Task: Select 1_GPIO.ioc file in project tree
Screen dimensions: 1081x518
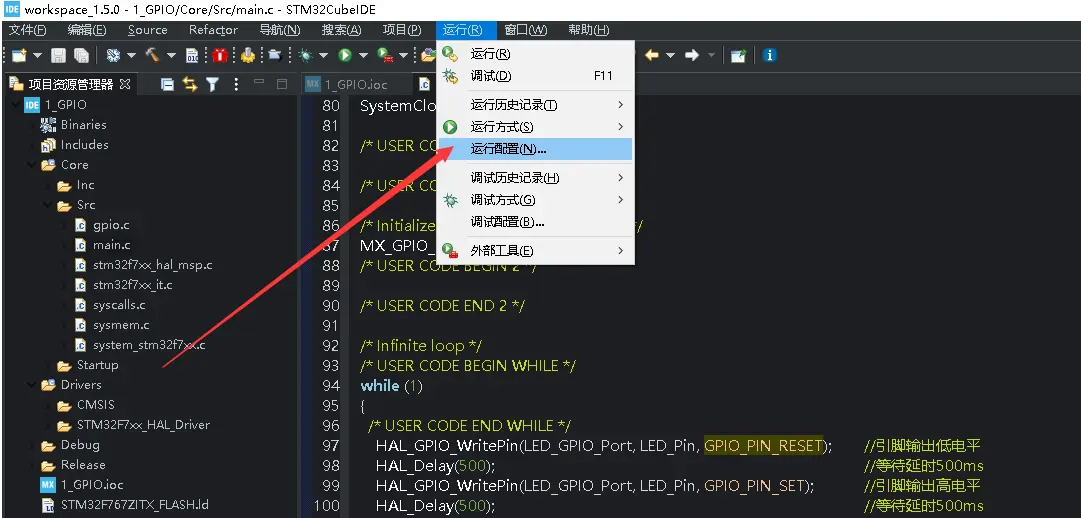Action: (x=92, y=485)
